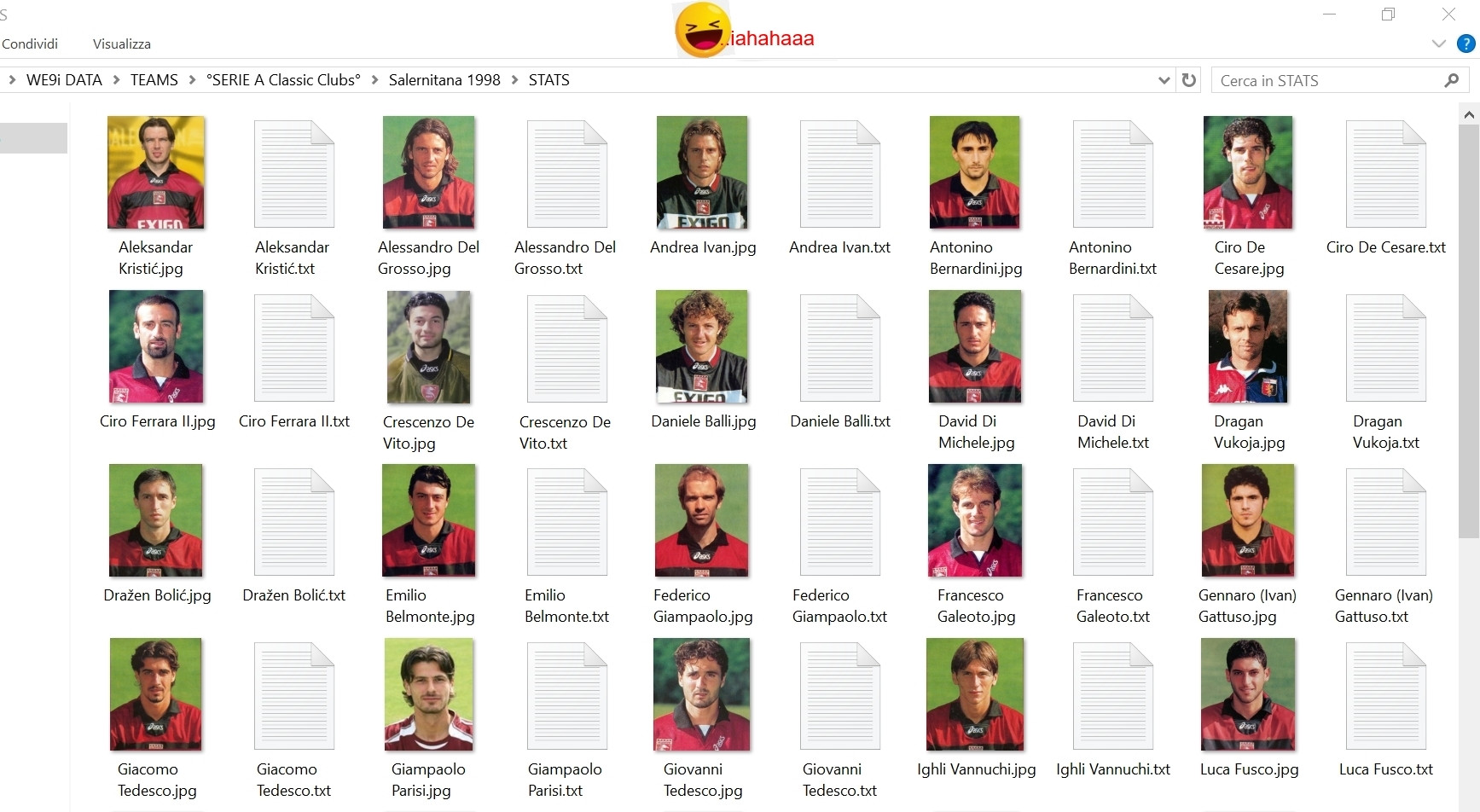
Task: Select the Andrea Ivan.txt document icon
Action: (839, 173)
